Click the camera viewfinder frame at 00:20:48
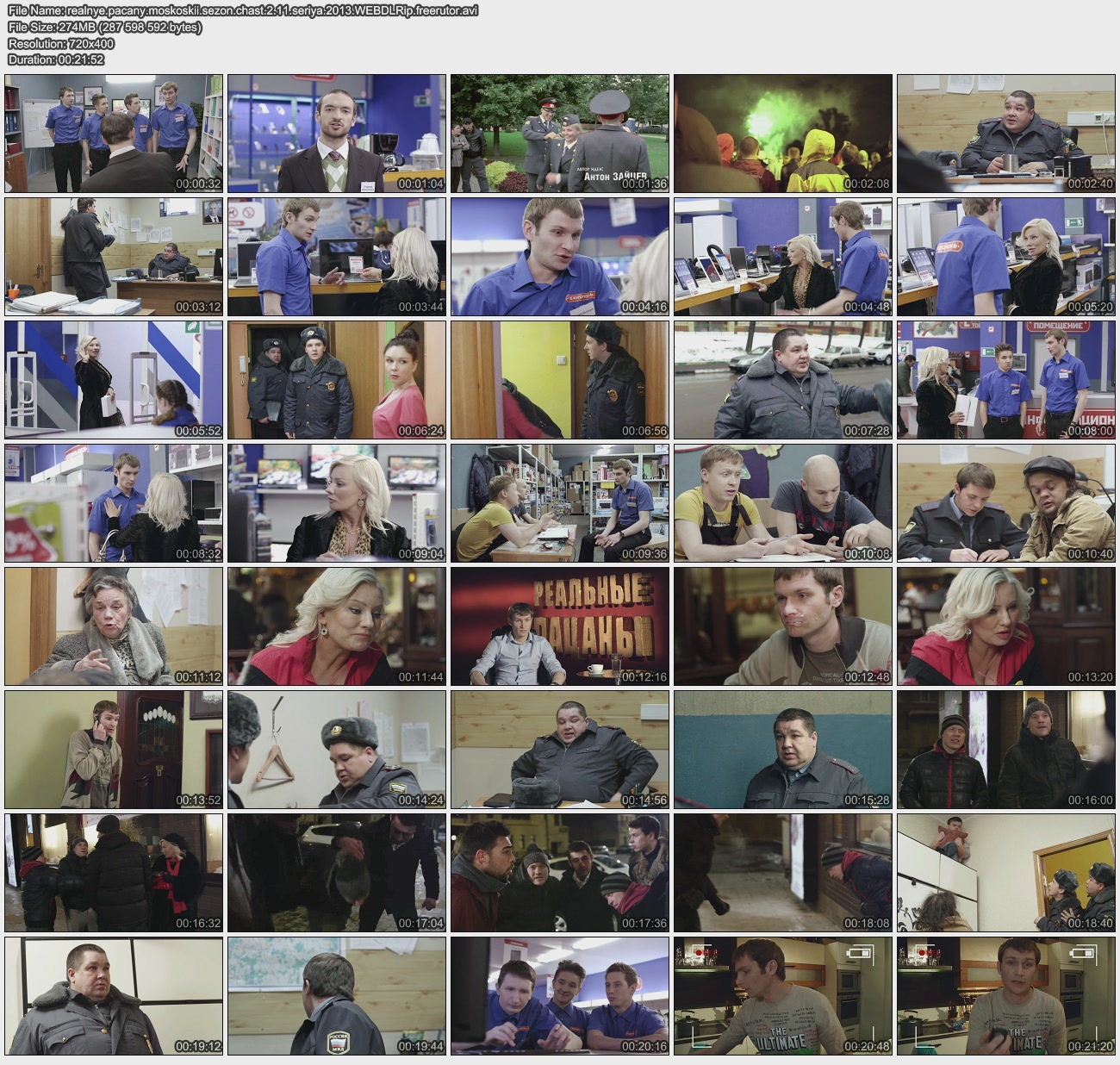 783,996
